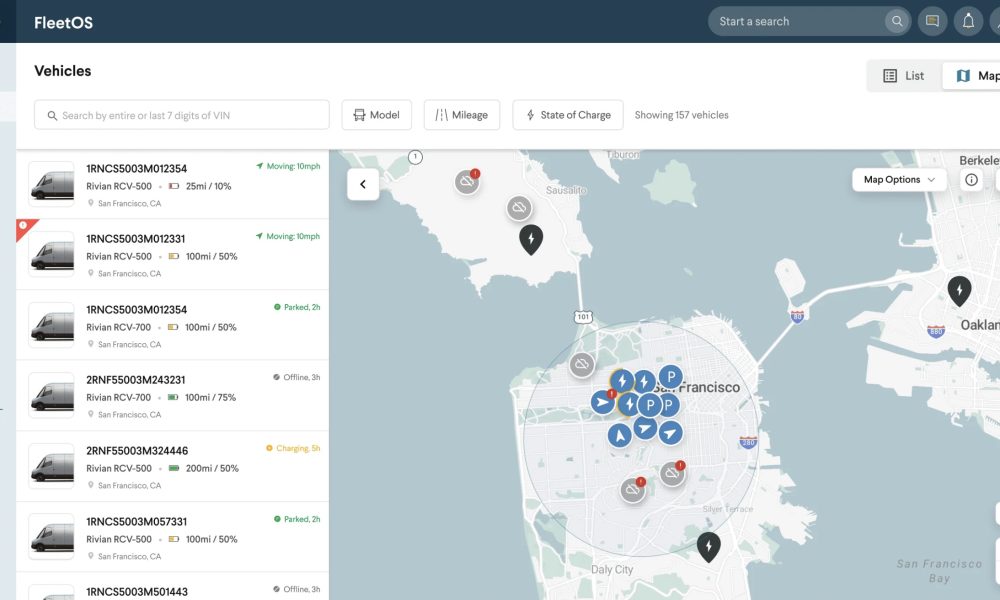Click offline vehicle marker left of Sausalito label

519,208
